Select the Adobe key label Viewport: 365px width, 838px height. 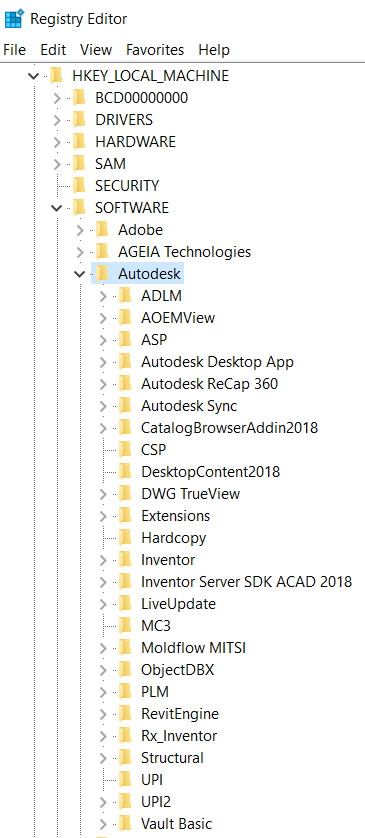(x=141, y=230)
